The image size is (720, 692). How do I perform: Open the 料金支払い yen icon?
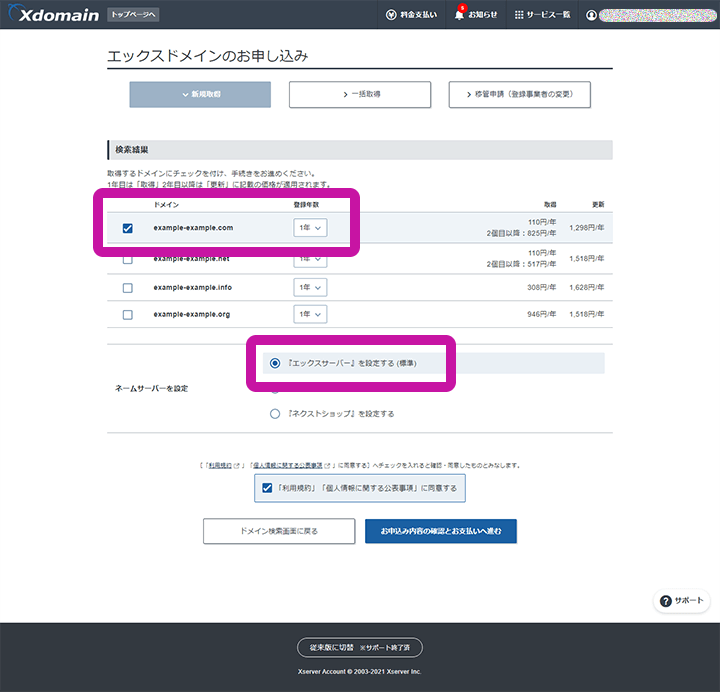pyautogui.click(x=391, y=15)
